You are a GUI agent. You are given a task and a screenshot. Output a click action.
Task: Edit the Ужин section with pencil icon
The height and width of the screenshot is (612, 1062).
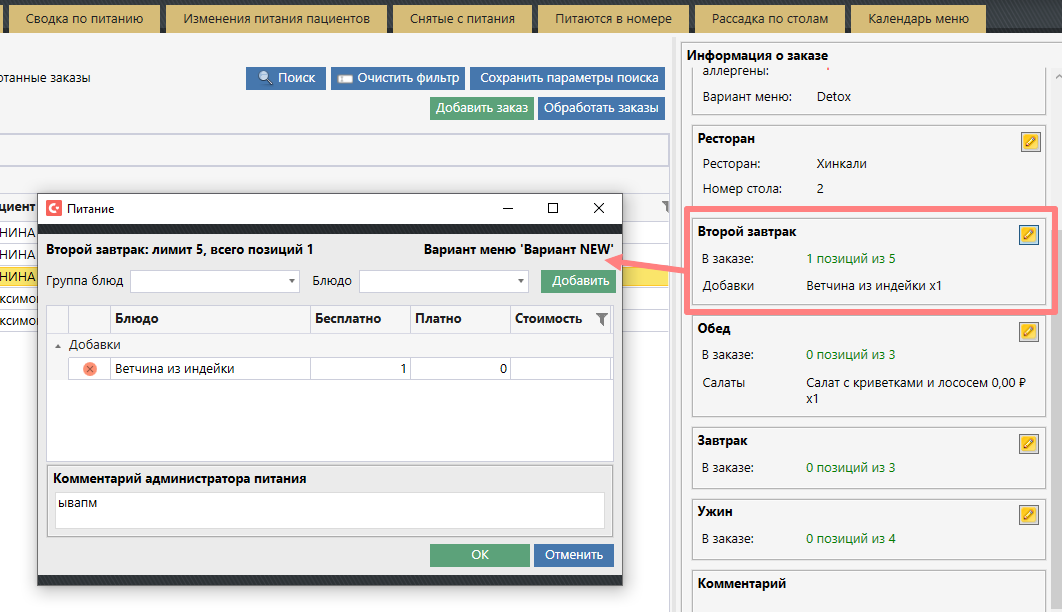pyautogui.click(x=1028, y=514)
